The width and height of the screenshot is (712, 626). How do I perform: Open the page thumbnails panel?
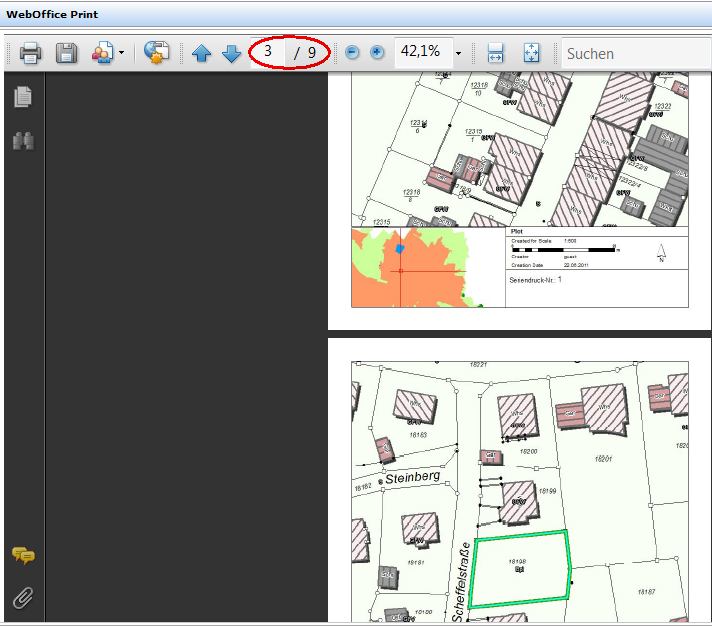[x=23, y=97]
